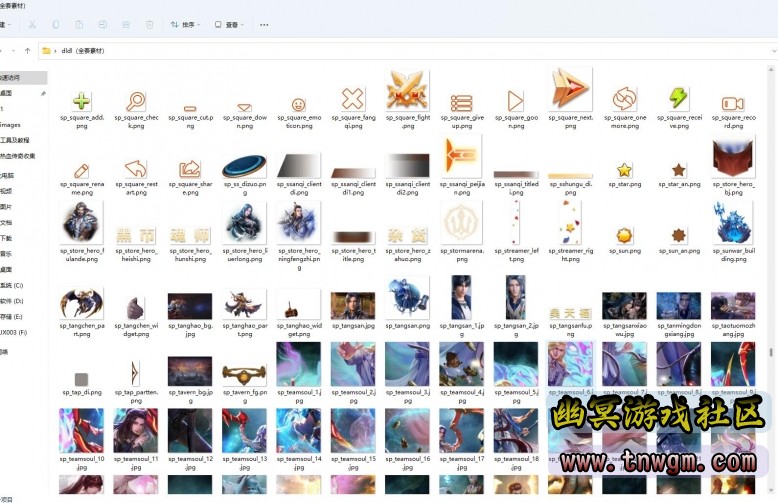The width and height of the screenshot is (778, 503).
Task: Click the Delete trash icon in toolbar
Action: click(x=149, y=24)
